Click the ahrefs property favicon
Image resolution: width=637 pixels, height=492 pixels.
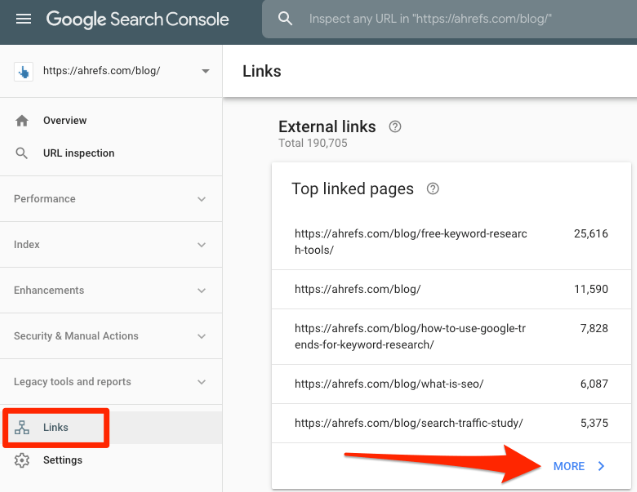[x=24, y=72]
